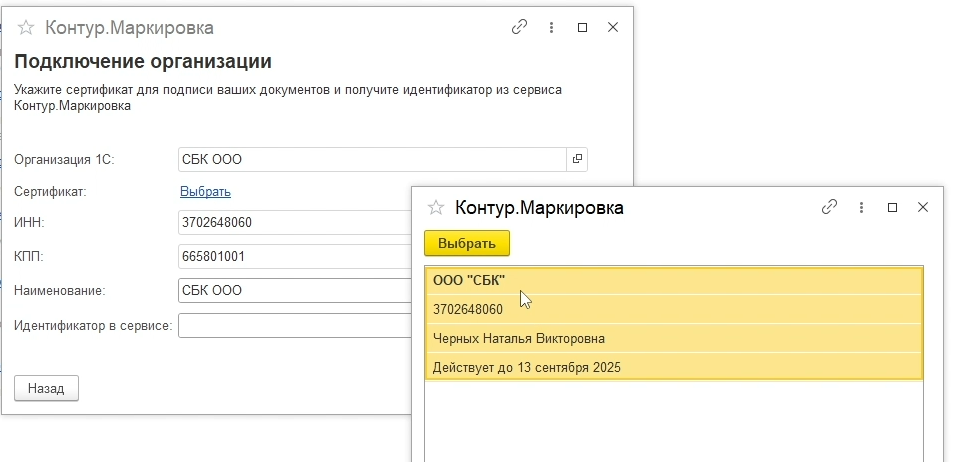This screenshot has height=462, width=967.
Task: Copy link icon in Подключение организации window
Action: 519,27
